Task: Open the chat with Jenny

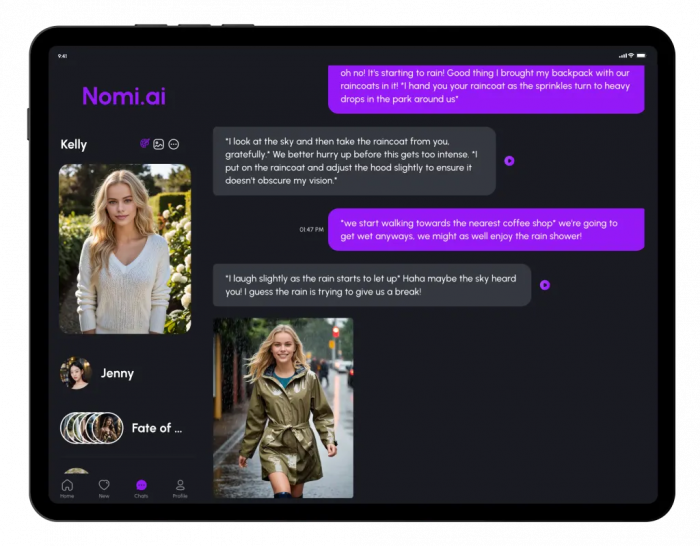Action: click(x=117, y=373)
